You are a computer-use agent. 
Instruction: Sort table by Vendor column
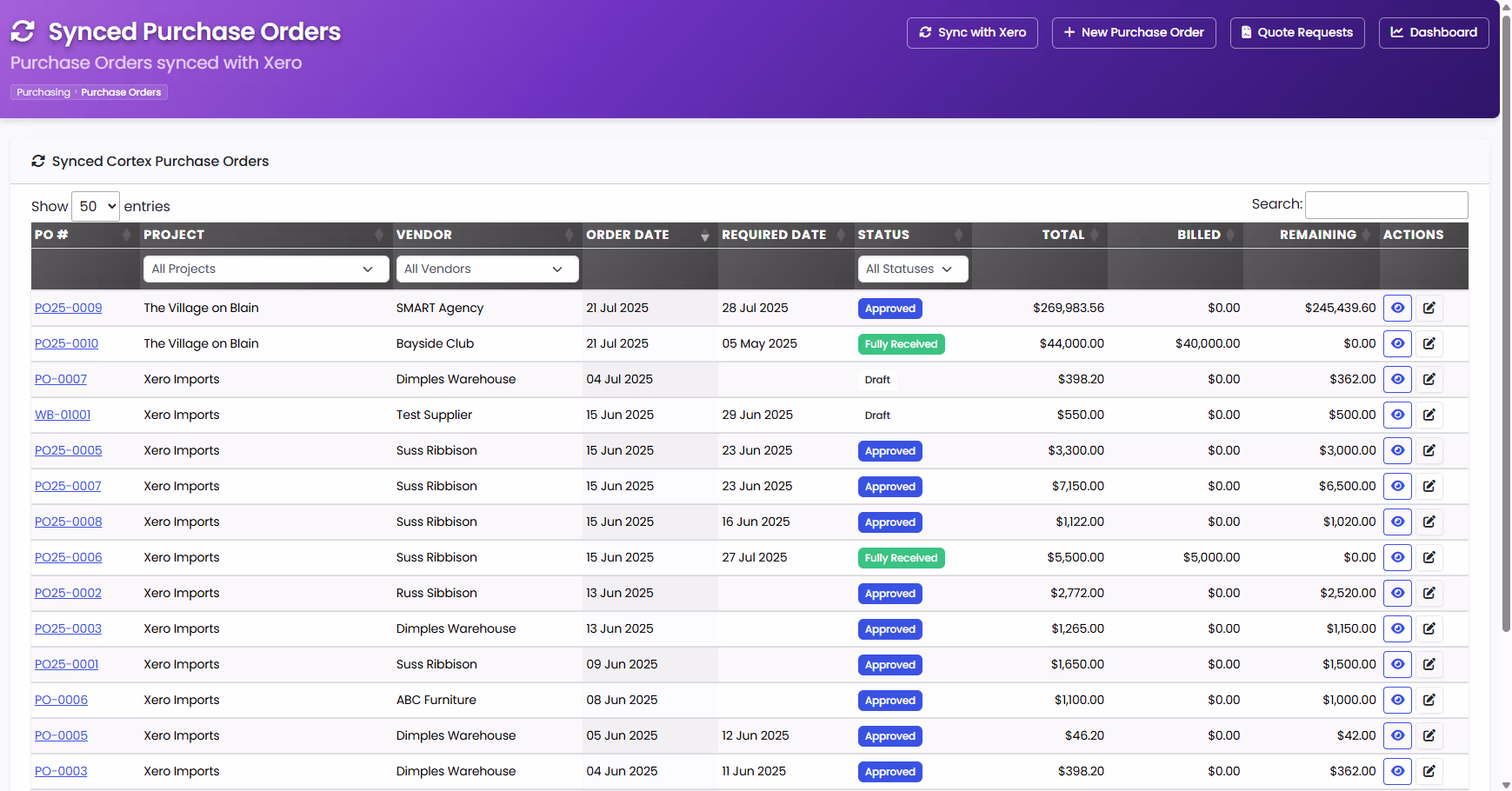coord(486,235)
